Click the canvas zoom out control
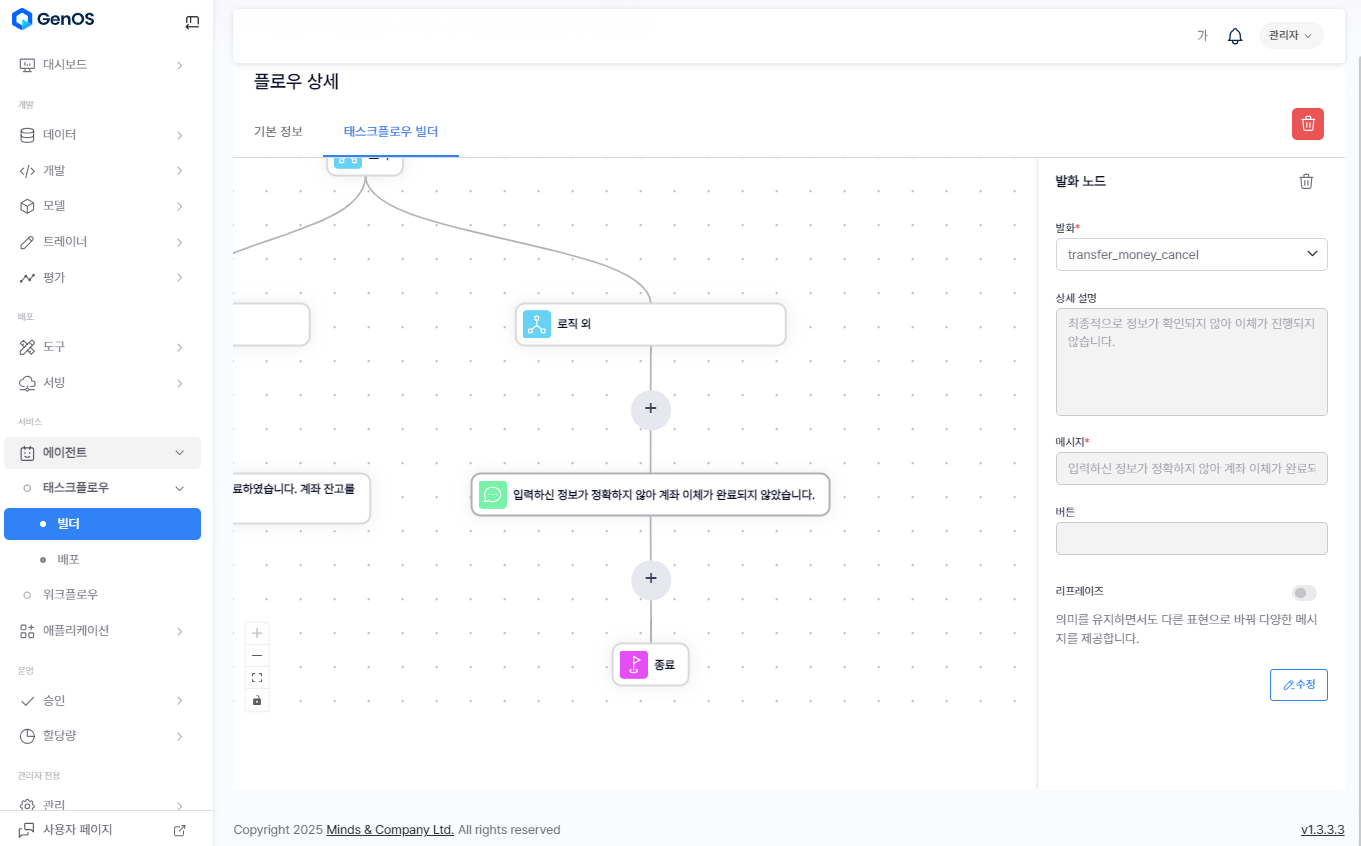Viewport: 1361px width, 846px height. [x=257, y=655]
